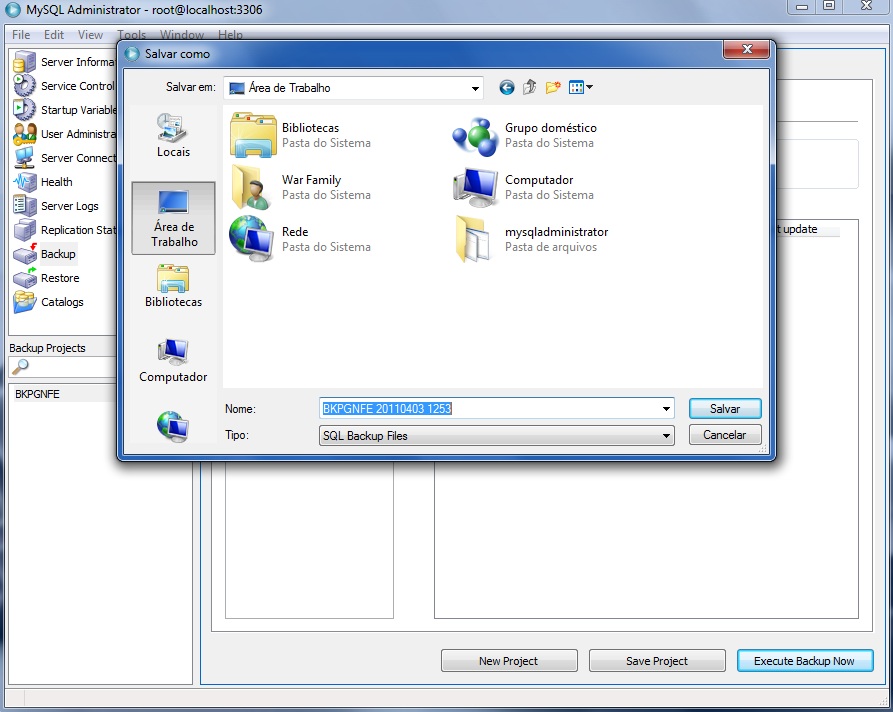893x712 pixels.
Task: Create a new folder in save dialog
Action: tap(553, 87)
